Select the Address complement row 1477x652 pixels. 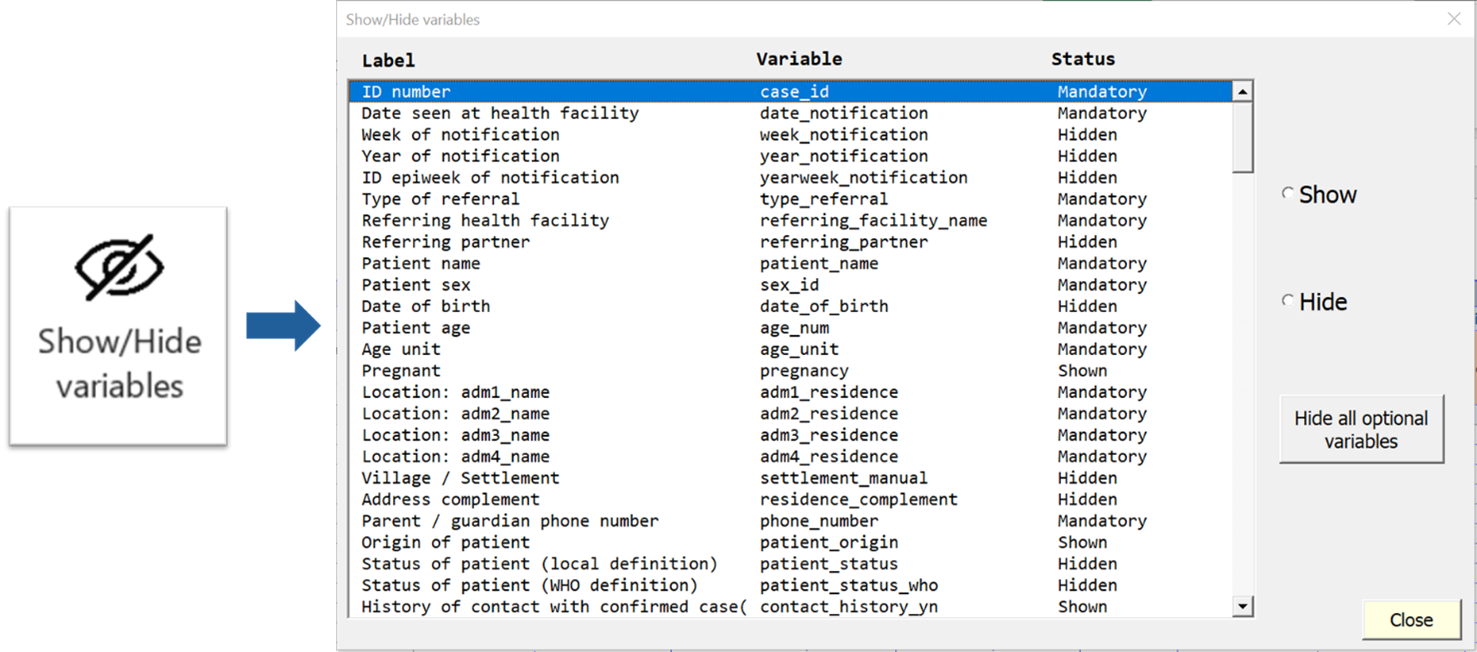791,499
